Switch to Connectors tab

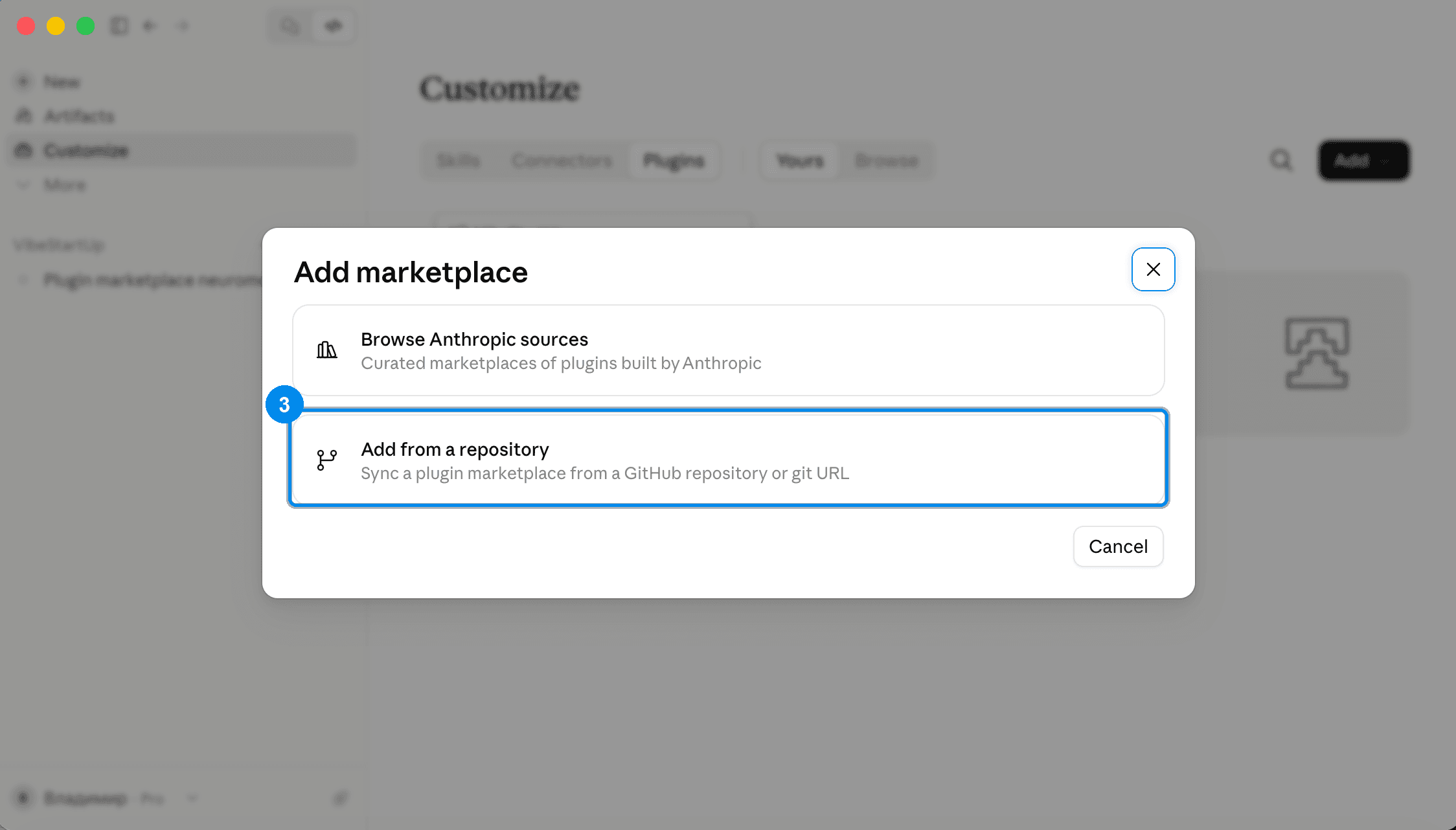pos(562,161)
